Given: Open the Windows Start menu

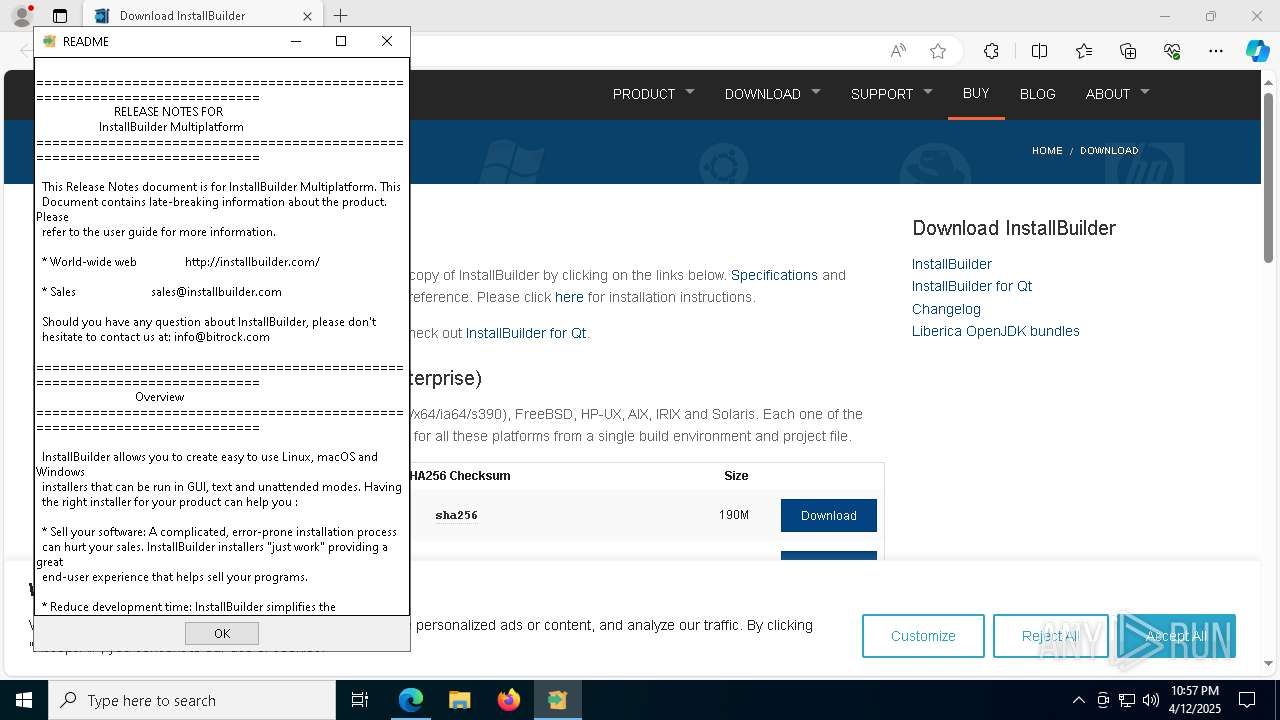Looking at the screenshot, I should pos(23,700).
